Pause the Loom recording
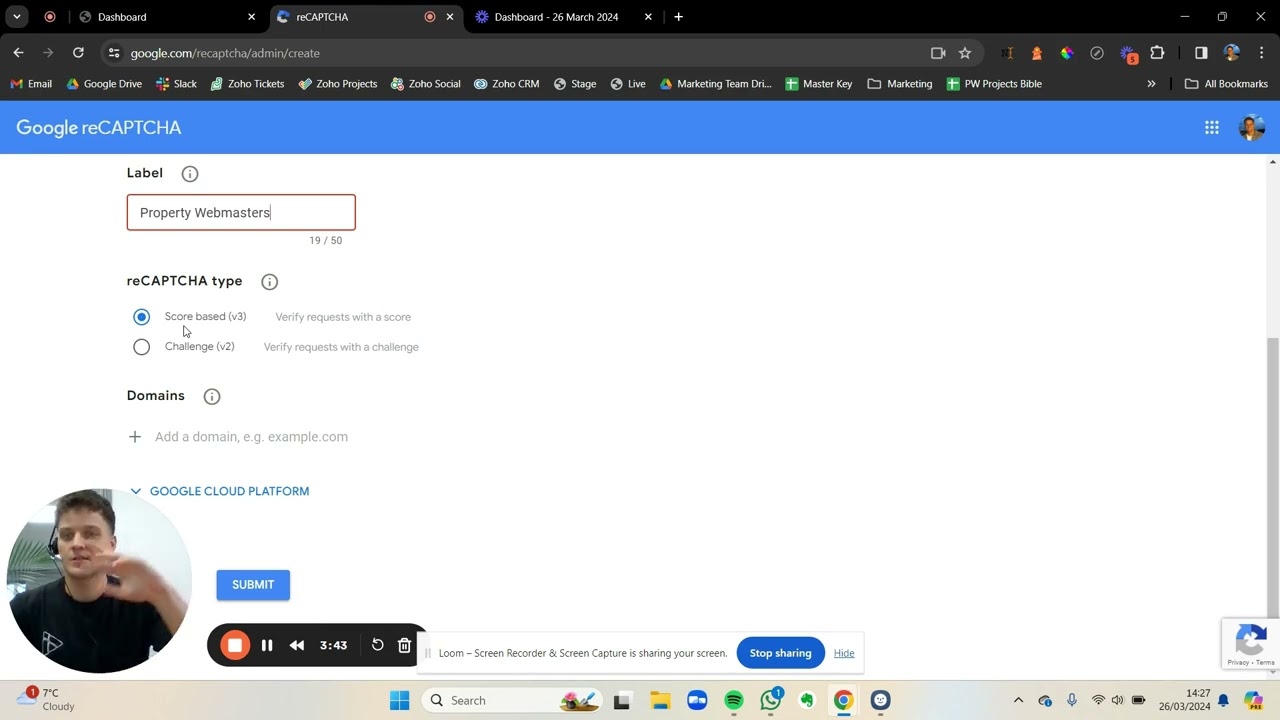This screenshot has width=1280, height=720. [x=267, y=645]
